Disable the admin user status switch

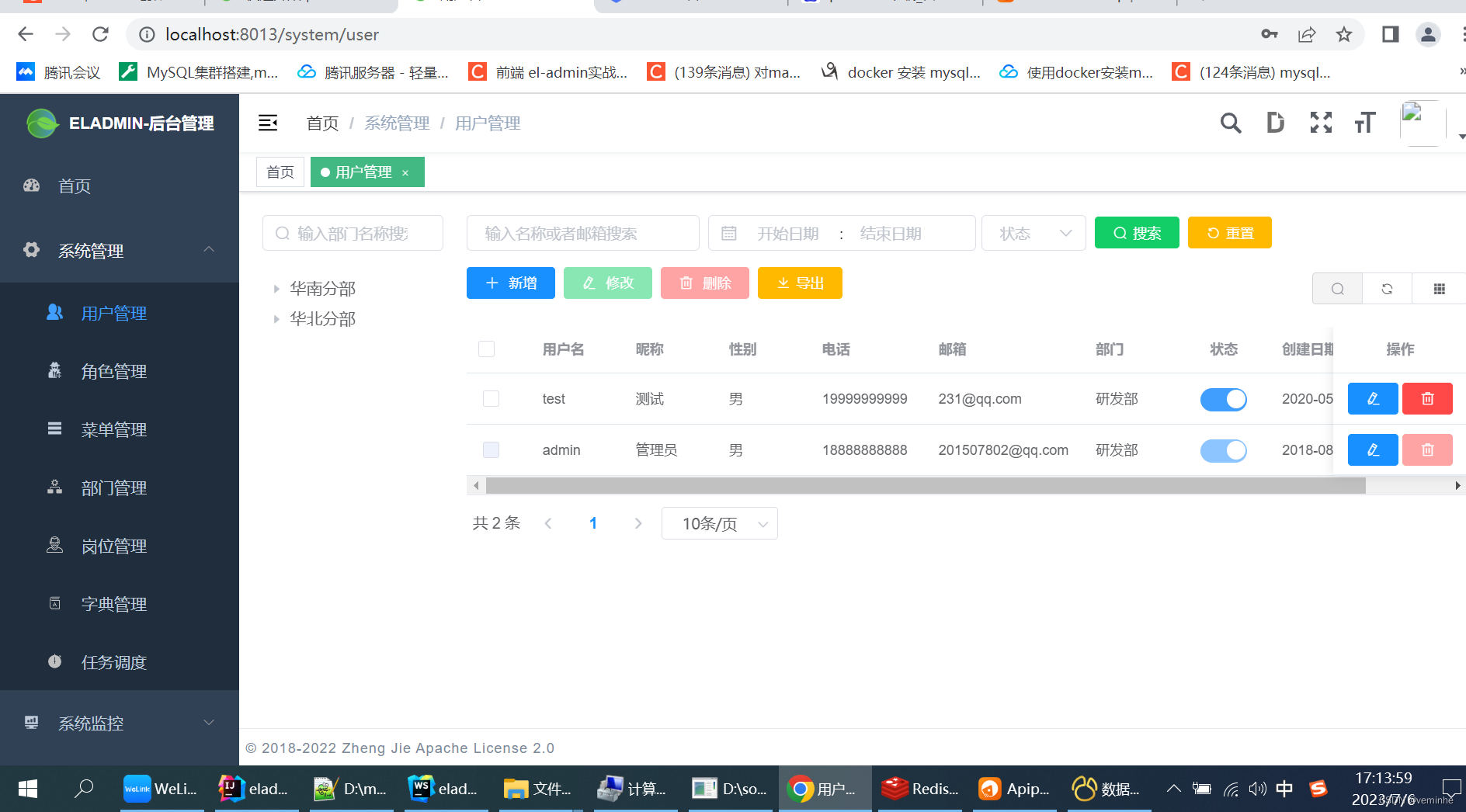tap(1223, 450)
